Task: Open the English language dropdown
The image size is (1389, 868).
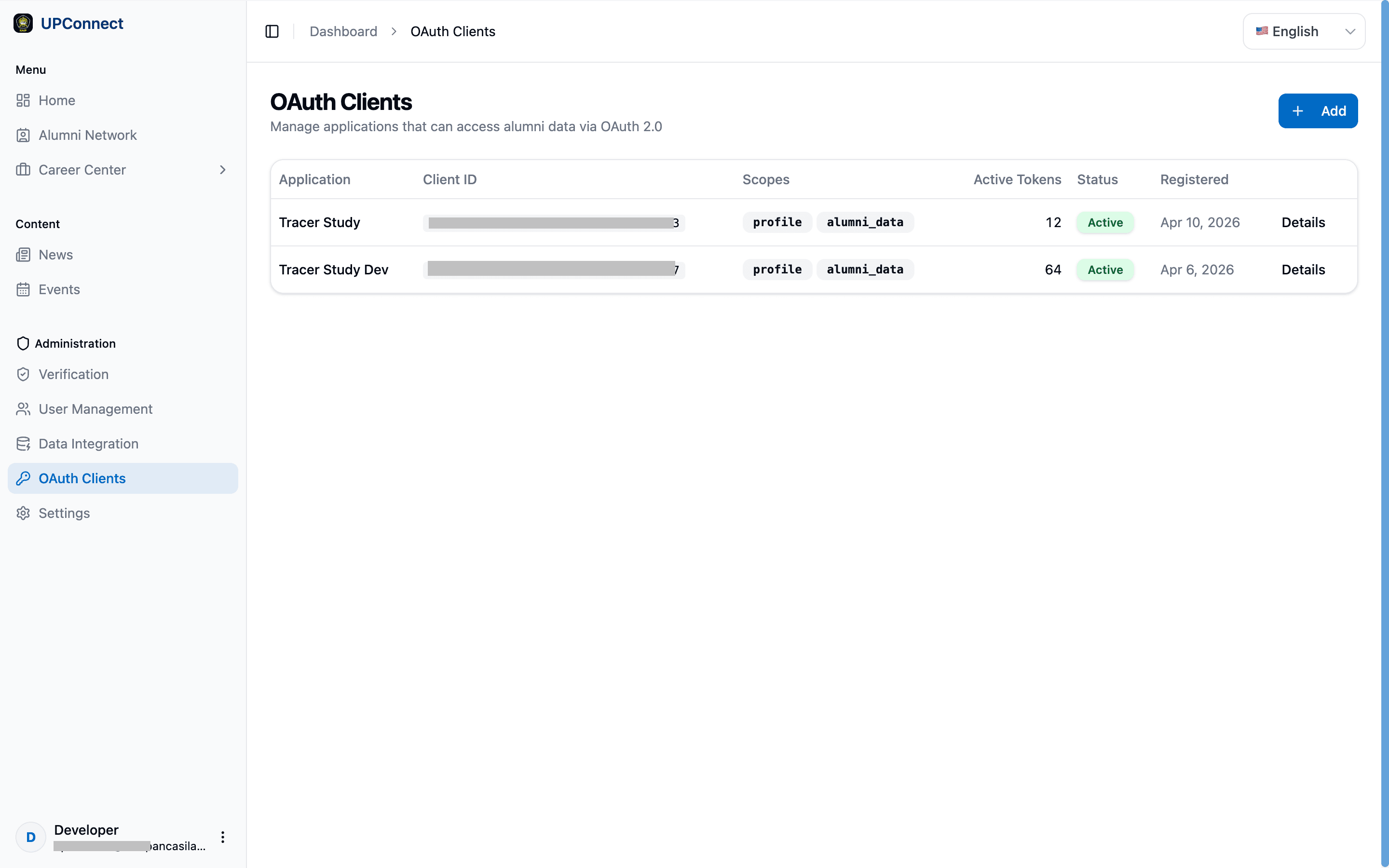Action: (x=1304, y=31)
